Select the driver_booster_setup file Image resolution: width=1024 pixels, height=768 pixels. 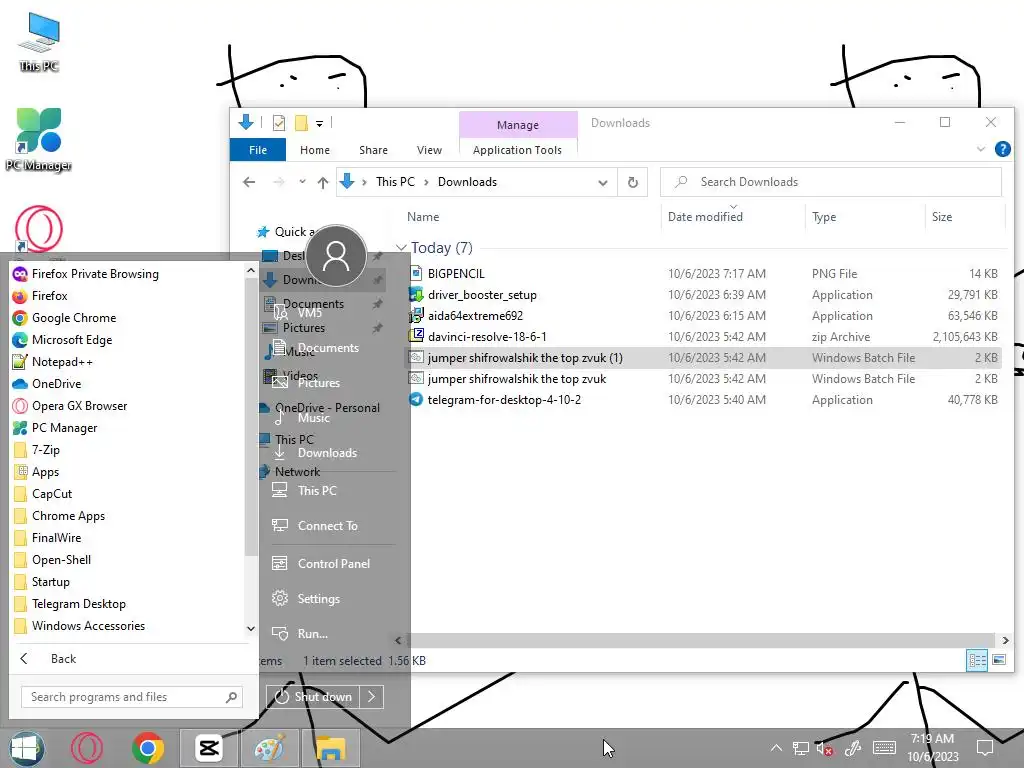click(703, 295)
